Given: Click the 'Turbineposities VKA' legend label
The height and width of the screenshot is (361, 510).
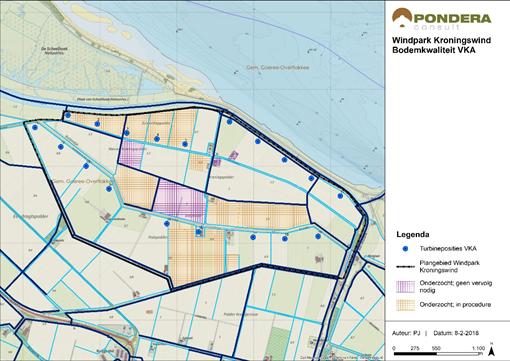Looking at the screenshot, I should point(448,249).
